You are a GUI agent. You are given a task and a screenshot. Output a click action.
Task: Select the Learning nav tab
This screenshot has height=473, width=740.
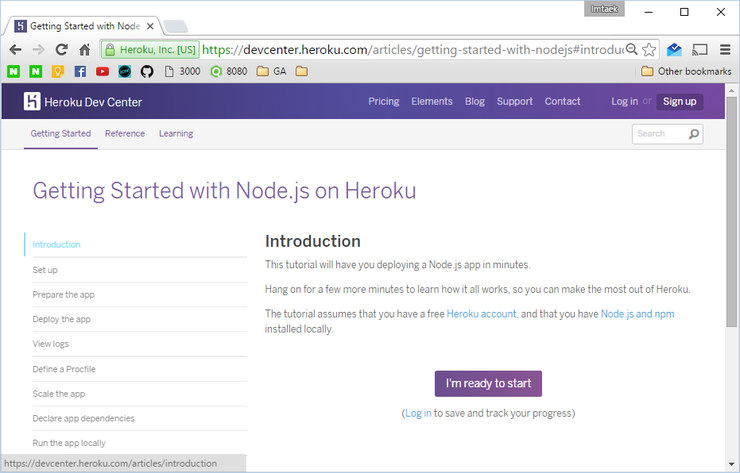click(176, 134)
